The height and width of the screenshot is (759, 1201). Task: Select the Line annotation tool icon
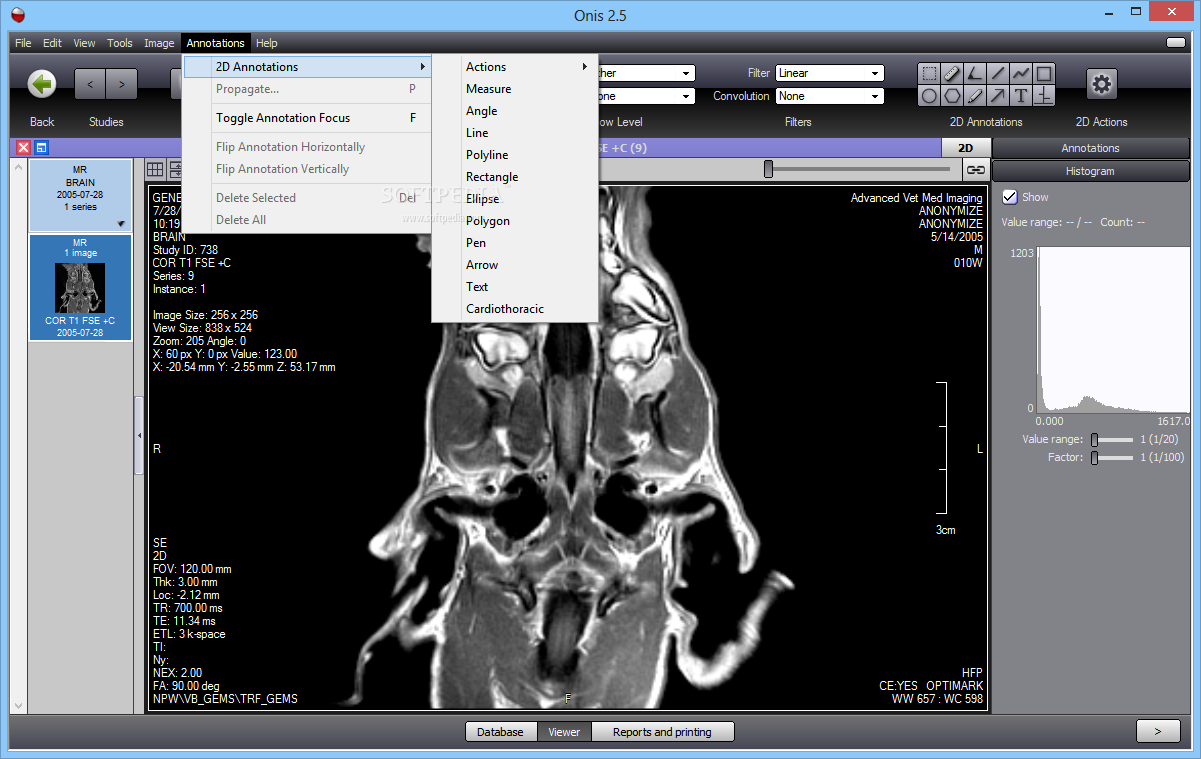[998, 74]
